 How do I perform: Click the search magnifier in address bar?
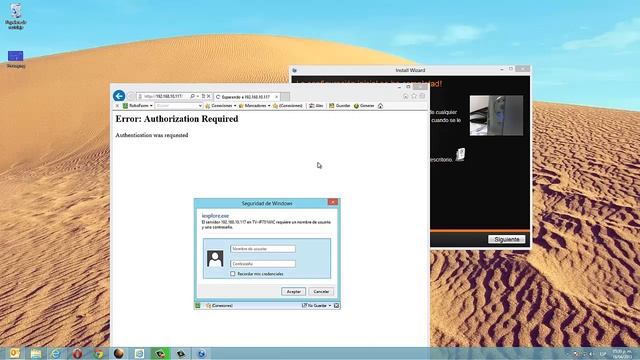click(192, 96)
